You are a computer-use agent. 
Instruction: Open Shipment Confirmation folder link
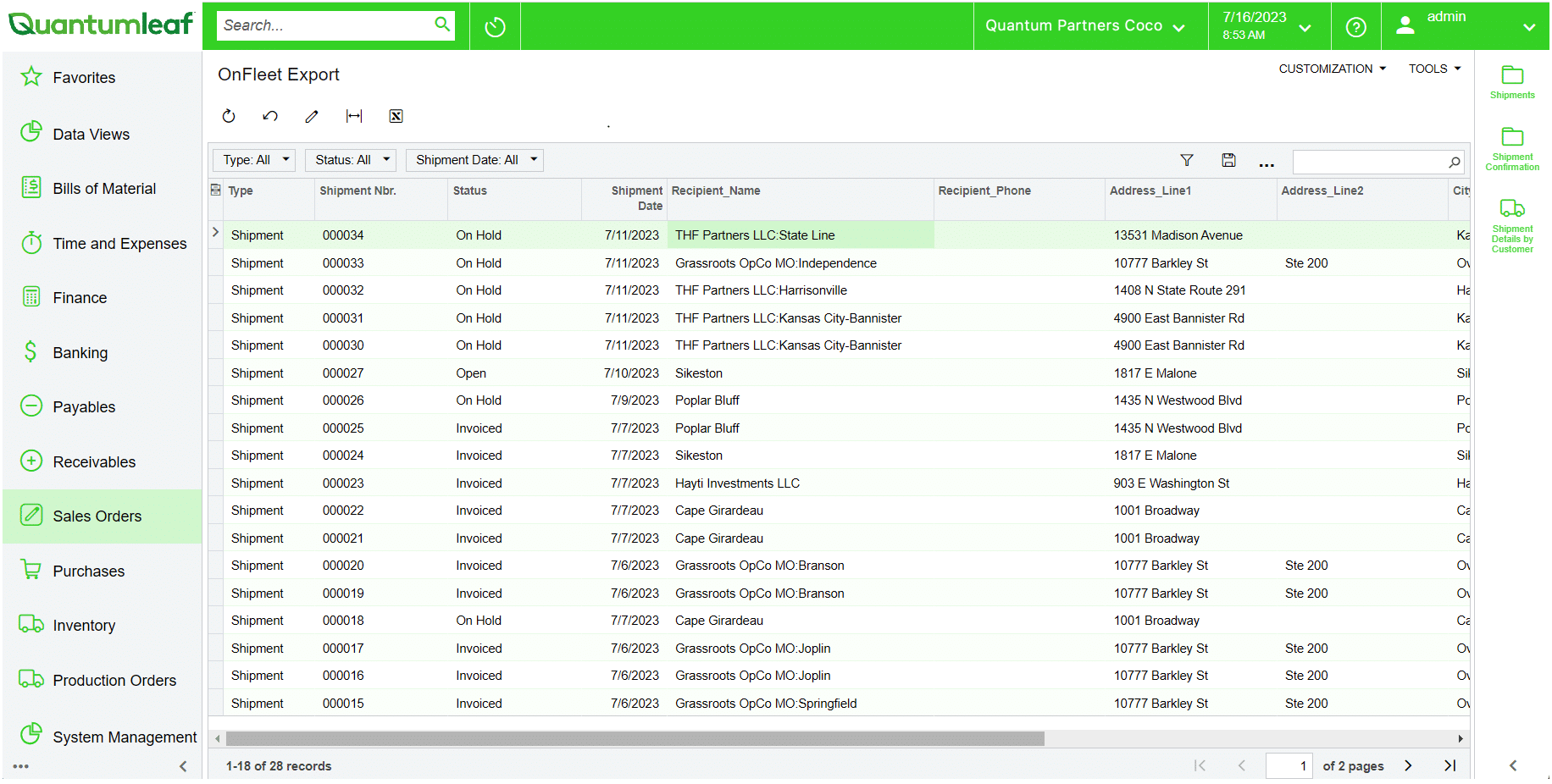coord(1512,149)
